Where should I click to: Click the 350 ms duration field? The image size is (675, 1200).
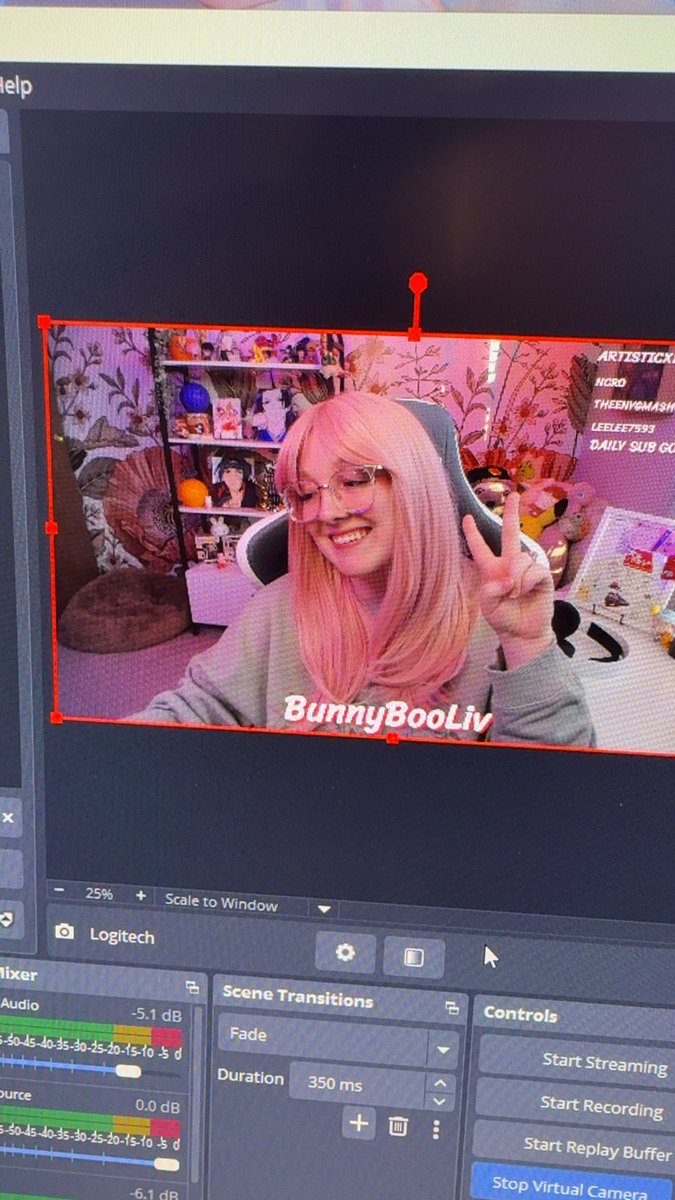358,1086
